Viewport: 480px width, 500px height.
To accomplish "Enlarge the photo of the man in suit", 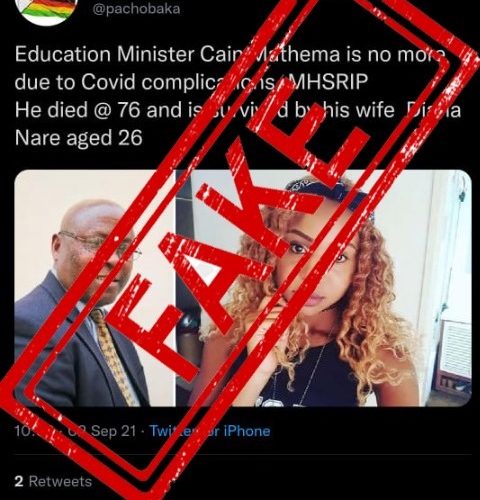I will tap(95, 288).
